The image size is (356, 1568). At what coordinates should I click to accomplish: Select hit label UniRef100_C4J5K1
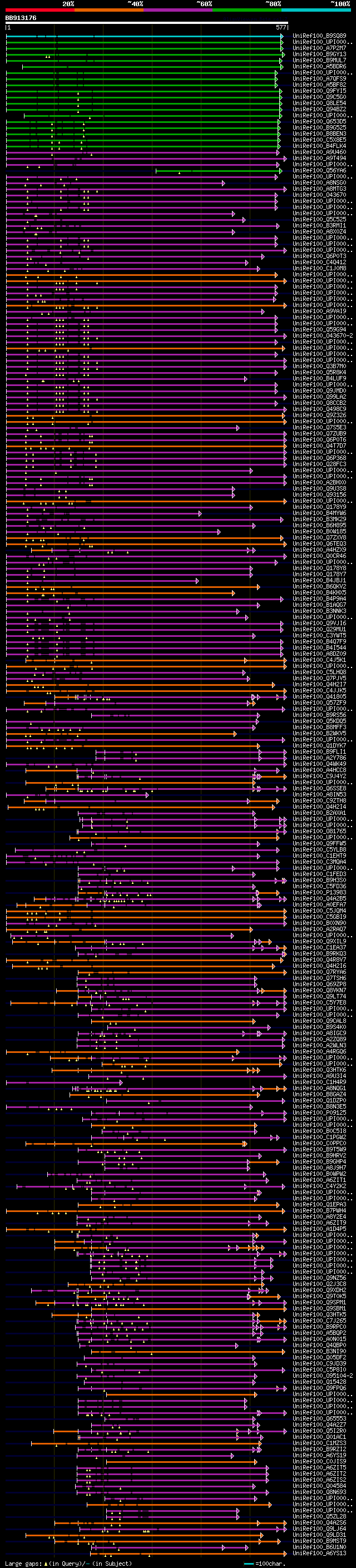[x=319, y=660]
